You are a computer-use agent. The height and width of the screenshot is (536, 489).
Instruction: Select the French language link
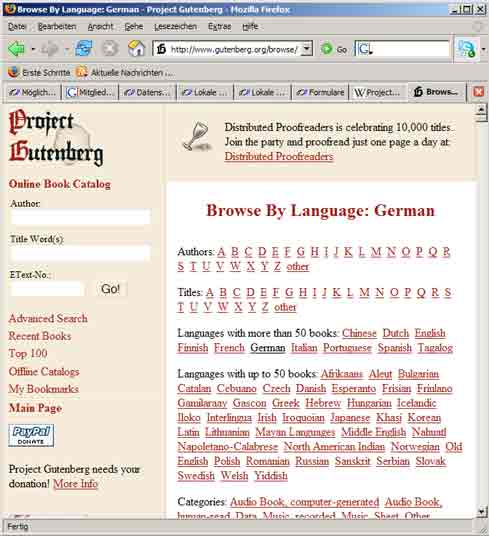(229, 348)
